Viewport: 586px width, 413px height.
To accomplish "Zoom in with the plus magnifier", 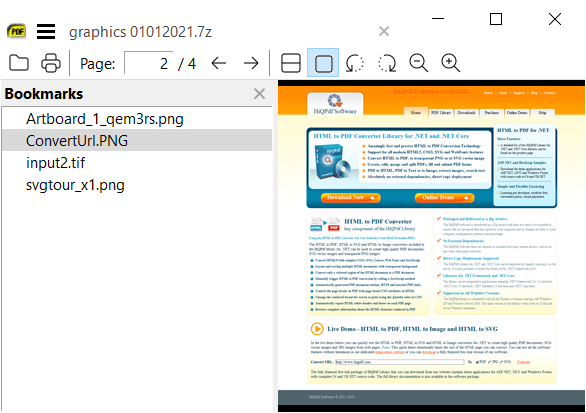I will (x=450, y=63).
